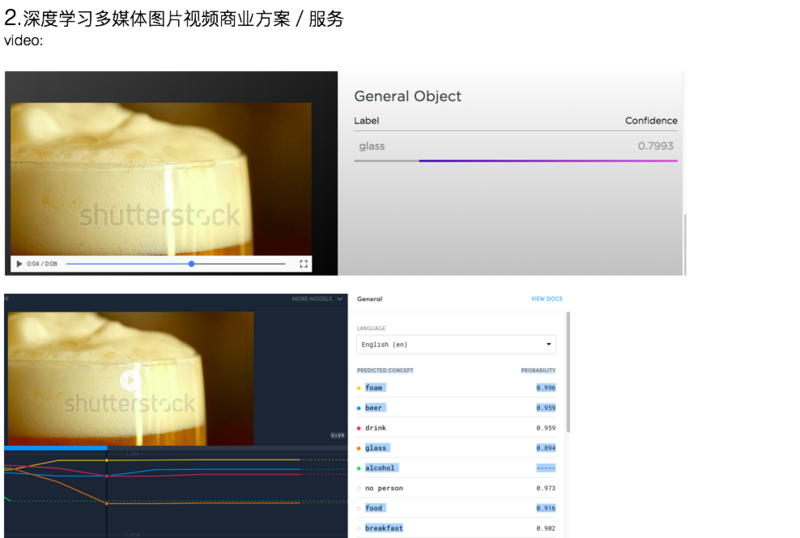
Task: Click the 0.894 probability value
Action: (546, 448)
